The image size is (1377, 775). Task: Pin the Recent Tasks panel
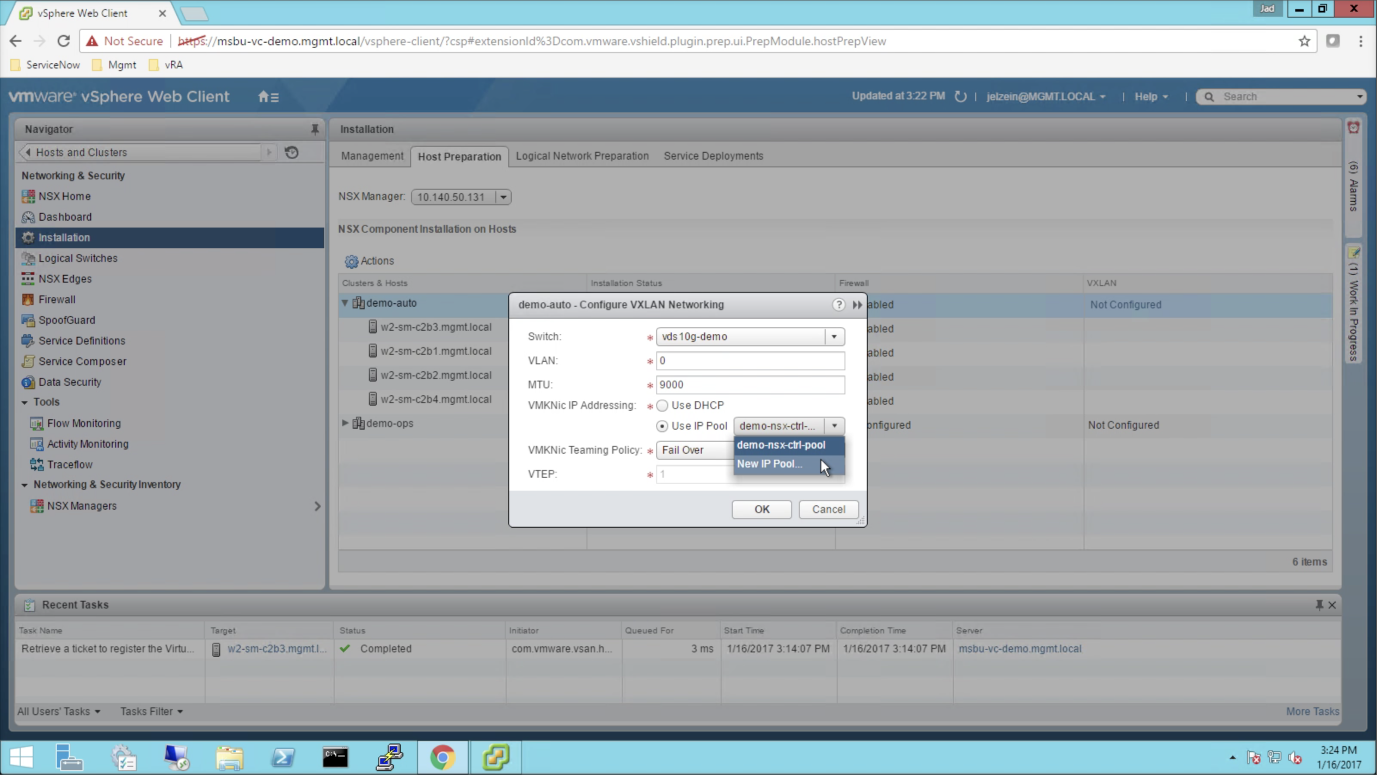coord(1319,605)
